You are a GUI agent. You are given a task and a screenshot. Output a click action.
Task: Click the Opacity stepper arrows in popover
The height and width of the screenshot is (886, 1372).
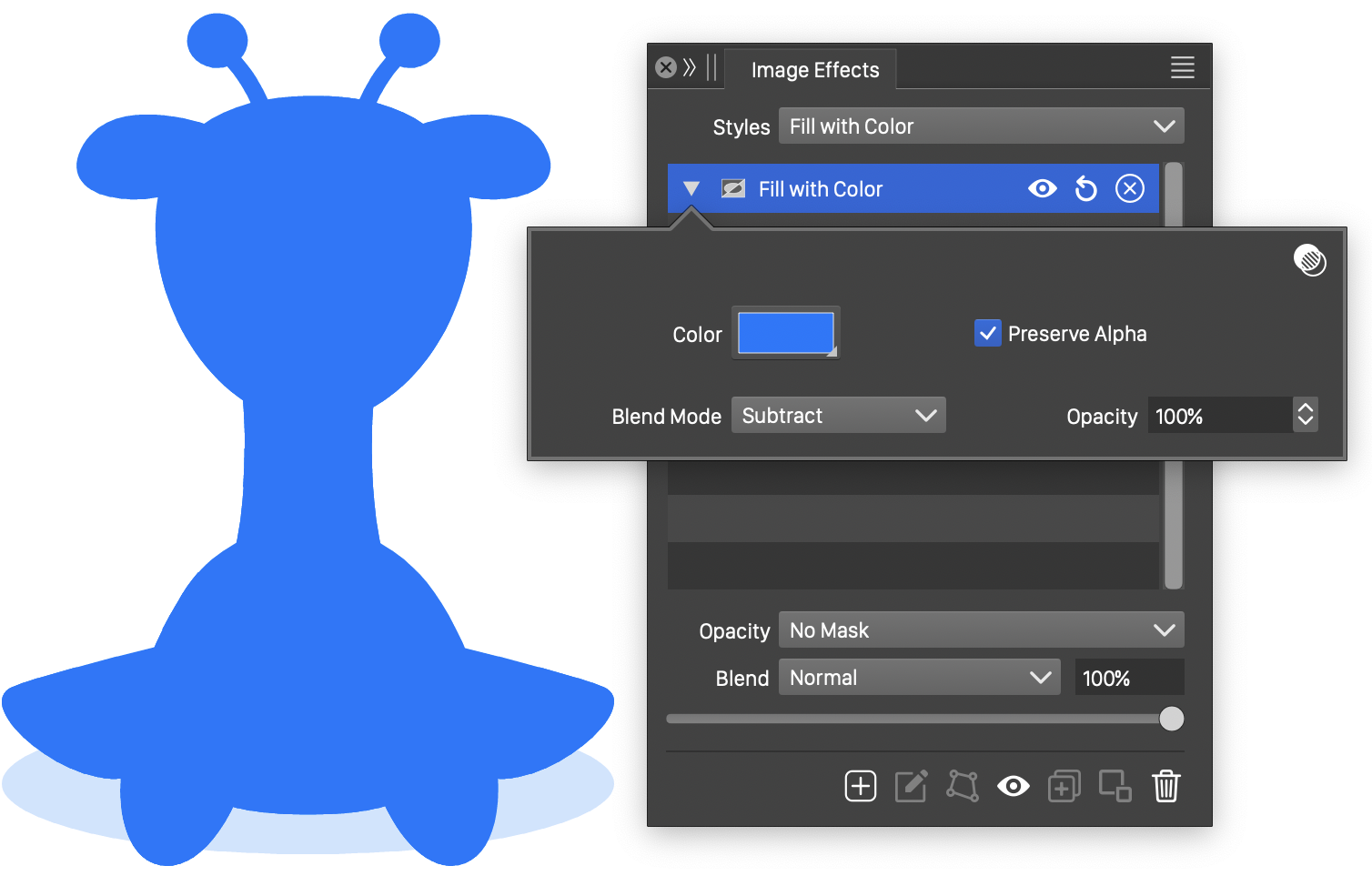click(x=1306, y=416)
